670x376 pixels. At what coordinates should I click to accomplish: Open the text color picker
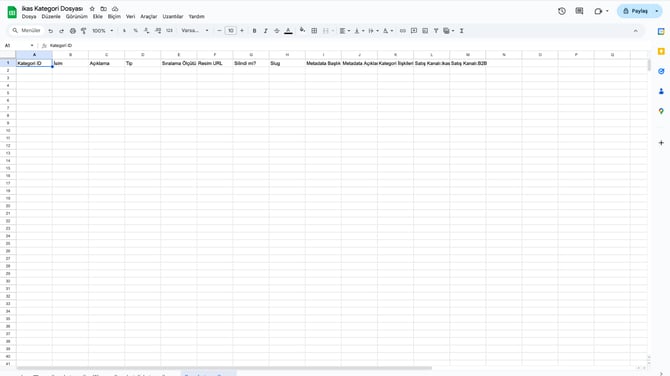pos(288,31)
